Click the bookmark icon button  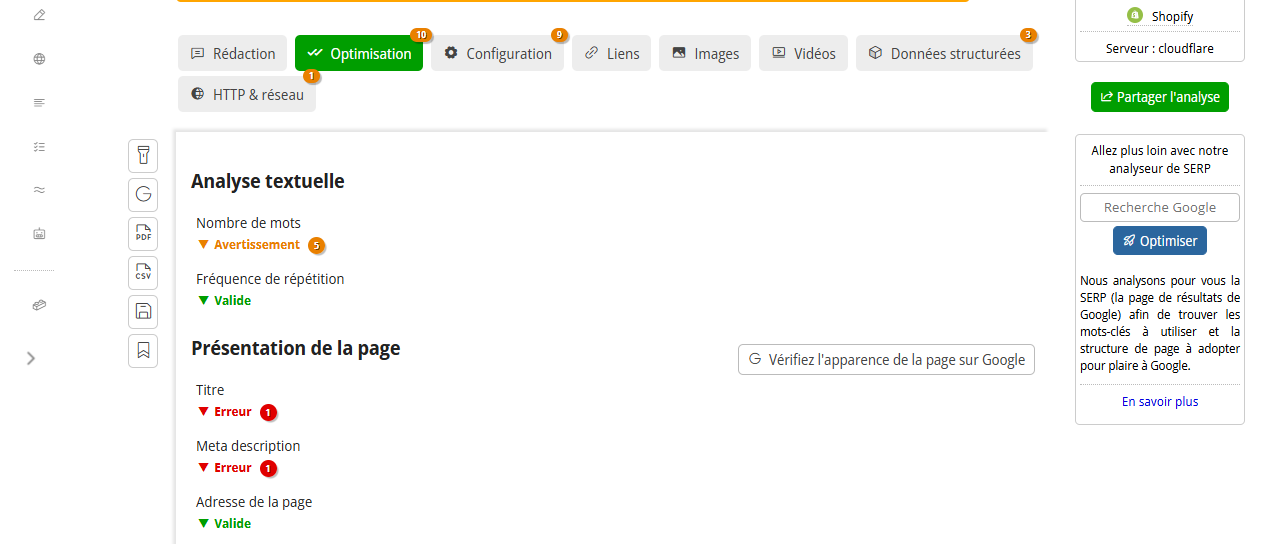pyautogui.click(x=143, y=351)
